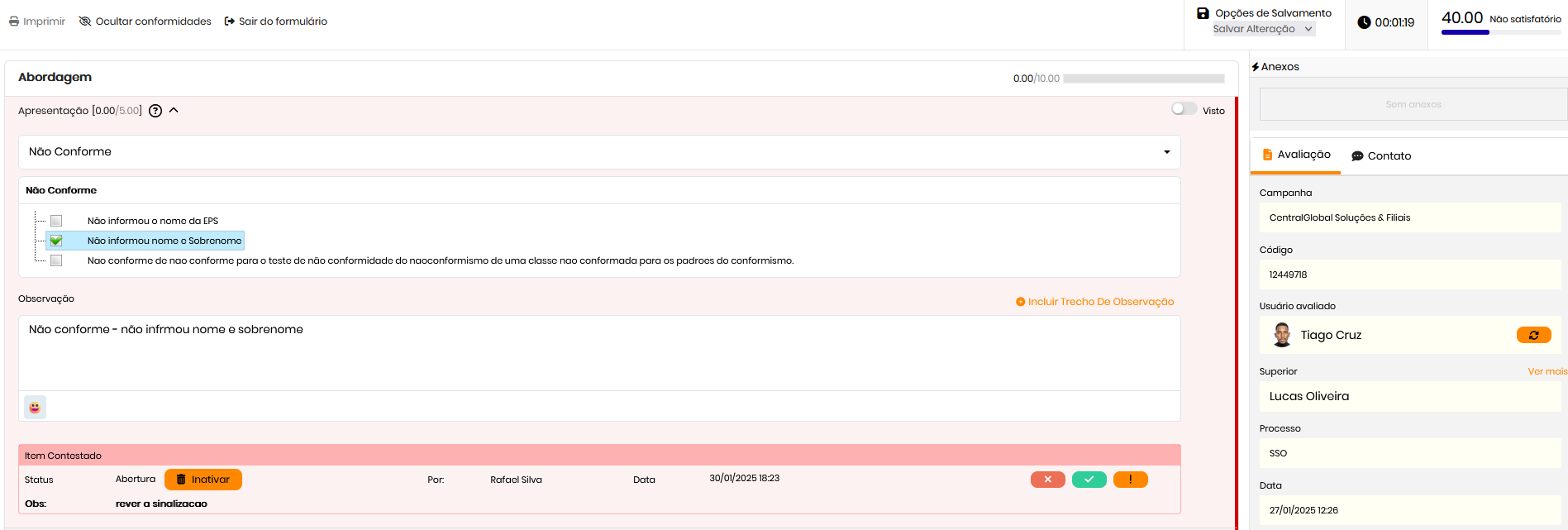Click the Imprimir printer icon
Screen dimensions: 1568x530
(14, 21)
